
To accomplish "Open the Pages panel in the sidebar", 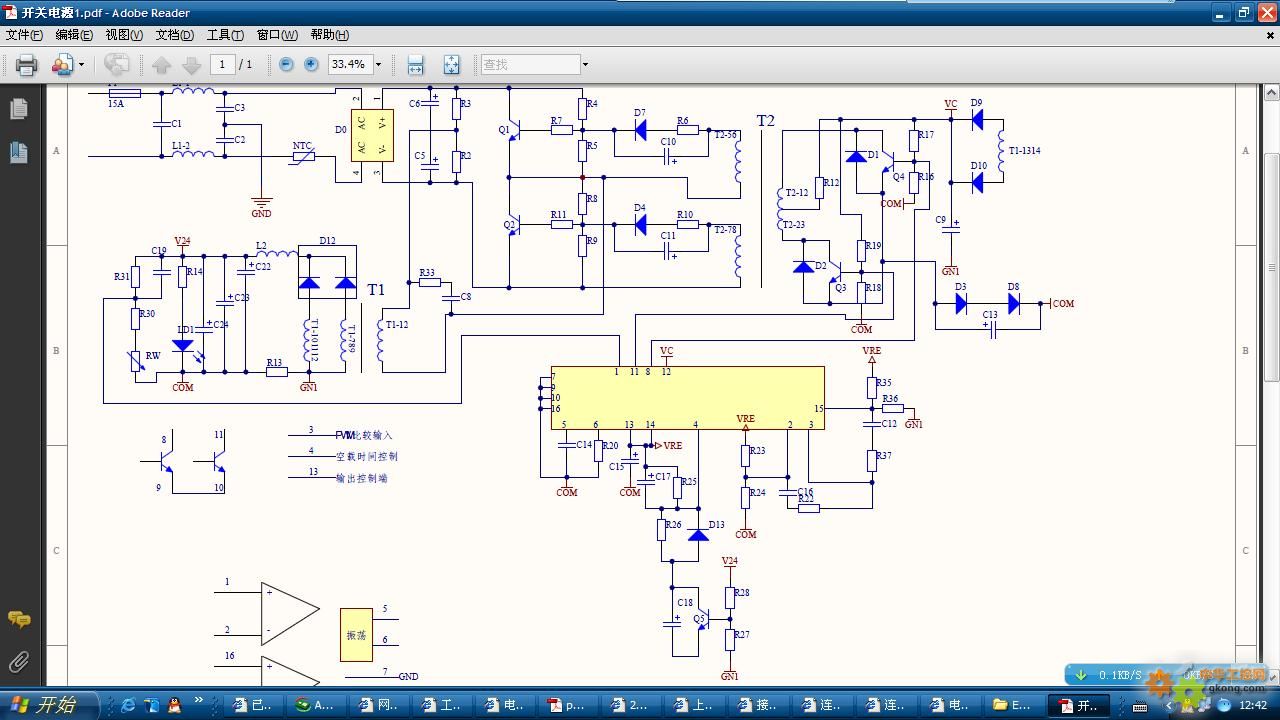I will tap(18, 108).
